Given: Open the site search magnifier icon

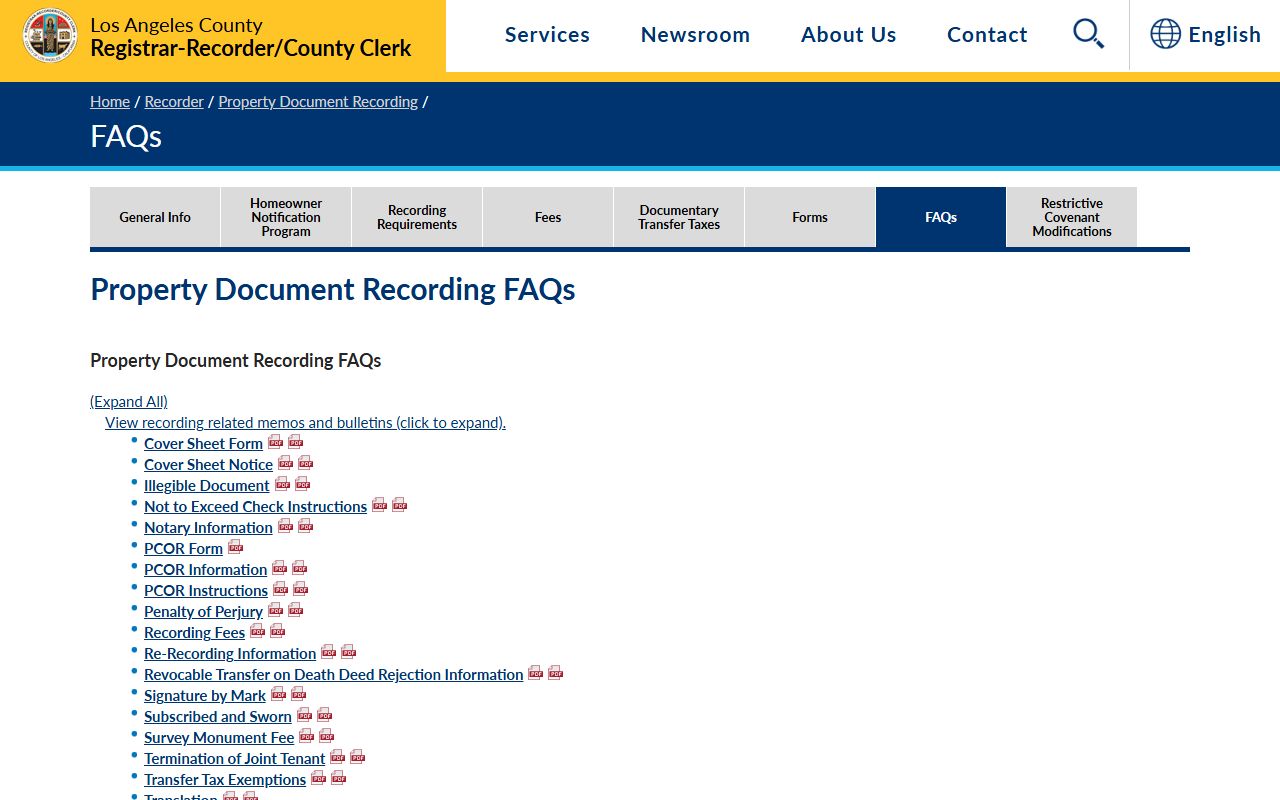Looking at the screenshot, I should click(1088, 34).
